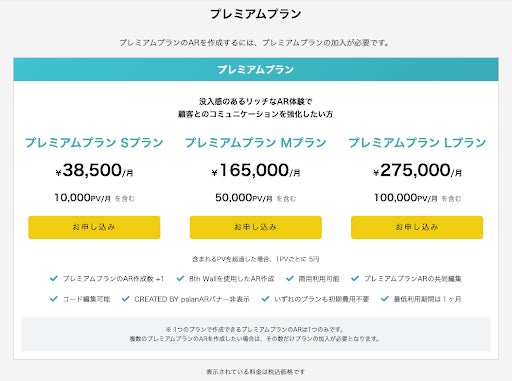The image size is (512, 381).
Task: Click the ¥38,500/月 price text
Action: pos(94,170)
